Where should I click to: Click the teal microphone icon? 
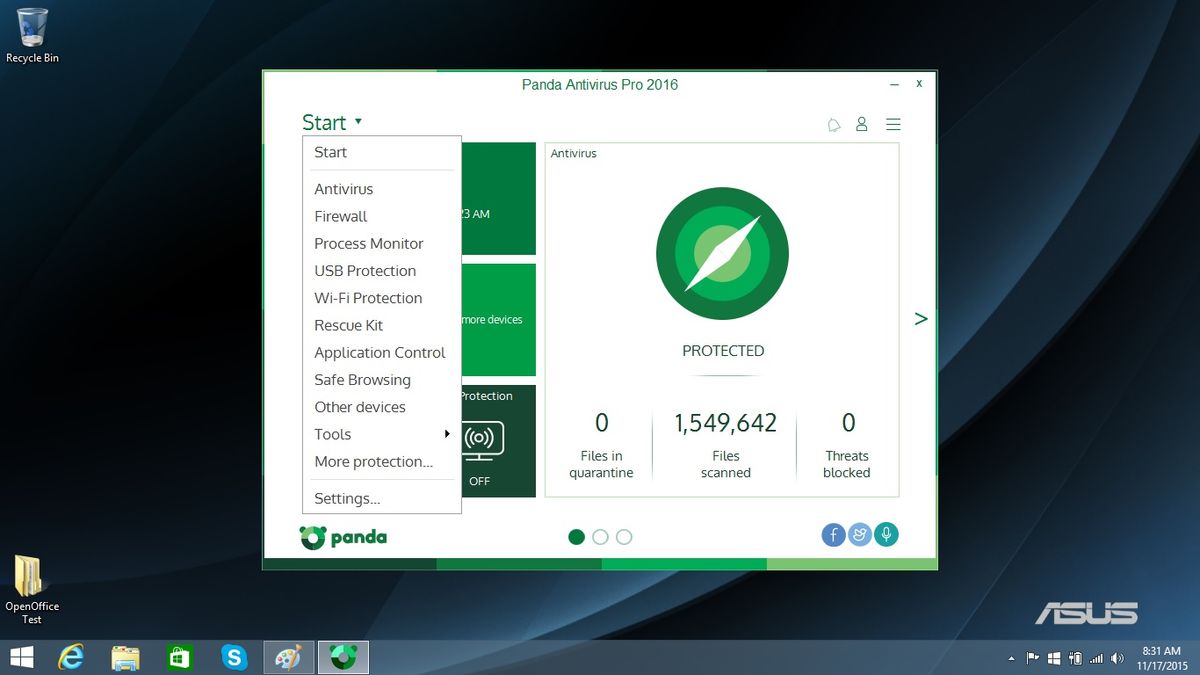[885, 535]
